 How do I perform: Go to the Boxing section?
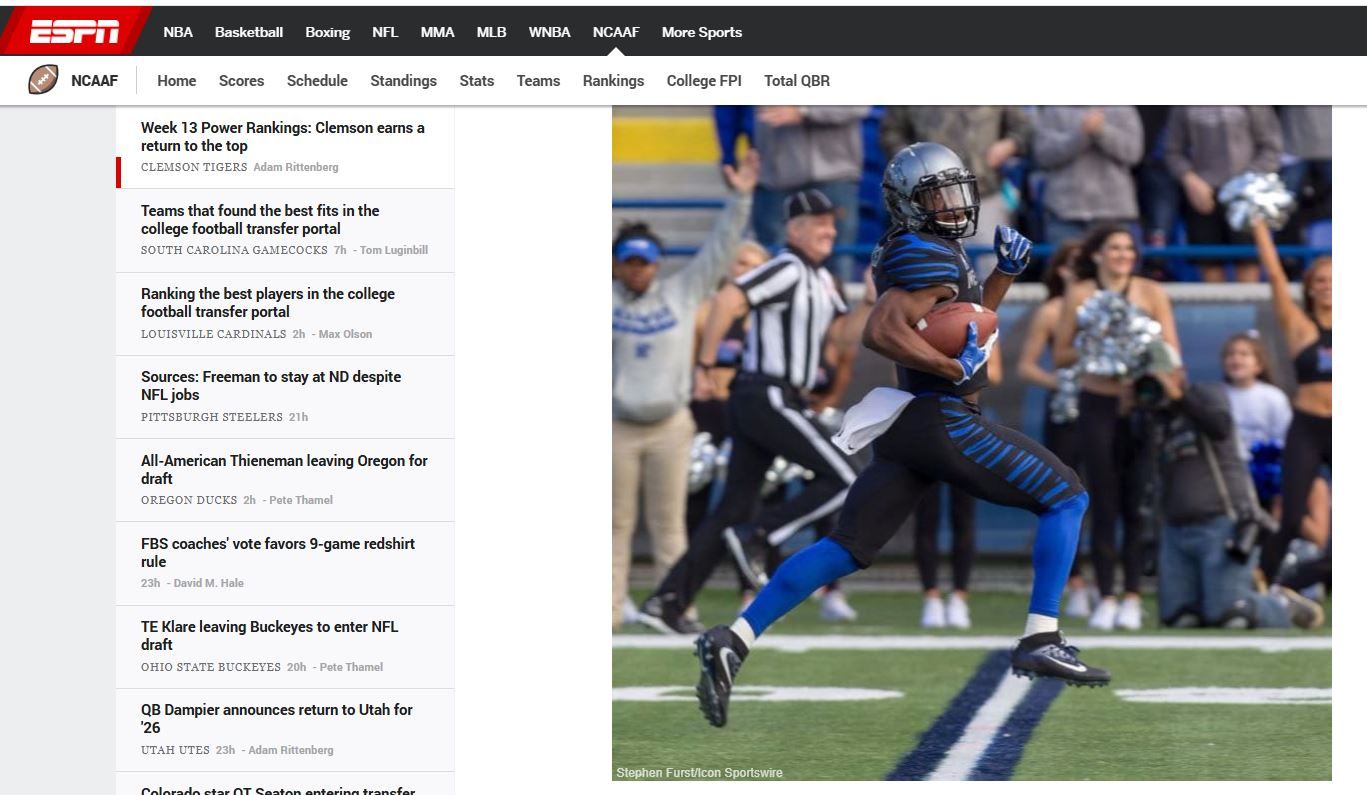[x=327, y=32]
